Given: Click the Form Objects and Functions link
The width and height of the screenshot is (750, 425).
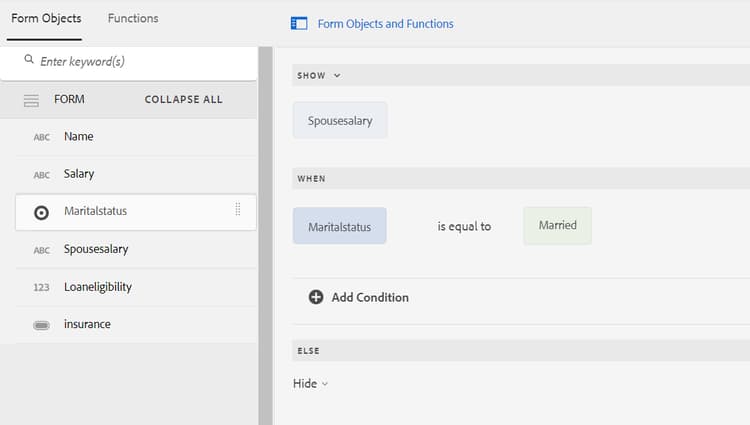Looking at the screenshot, I should [x=385, y=24].
